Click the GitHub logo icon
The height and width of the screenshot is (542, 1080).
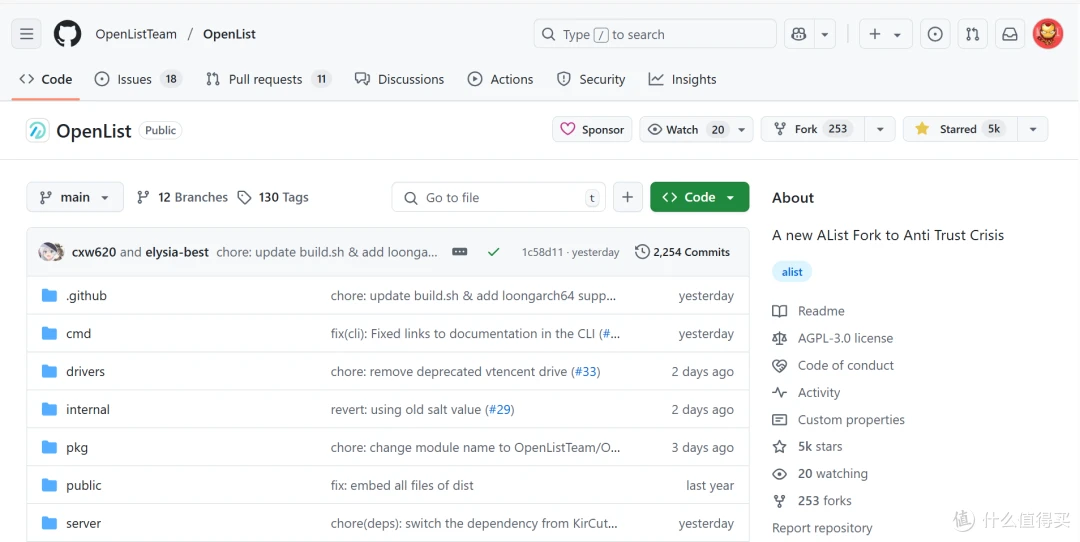pyautogui.click(x=67, y=34)
